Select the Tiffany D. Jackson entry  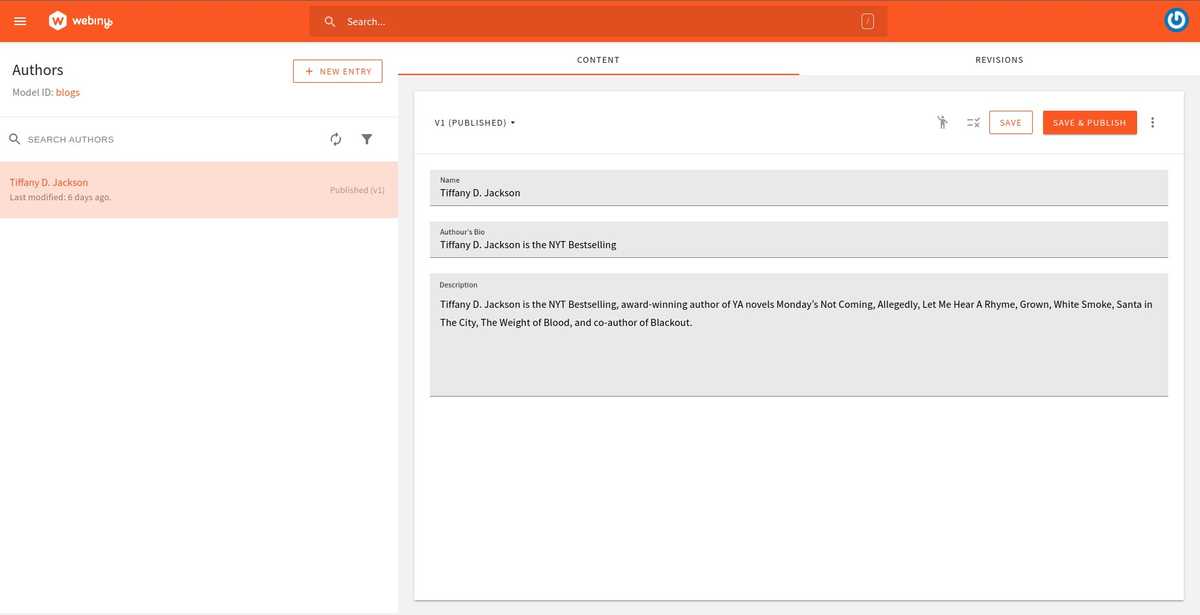[x=150, y=188]
